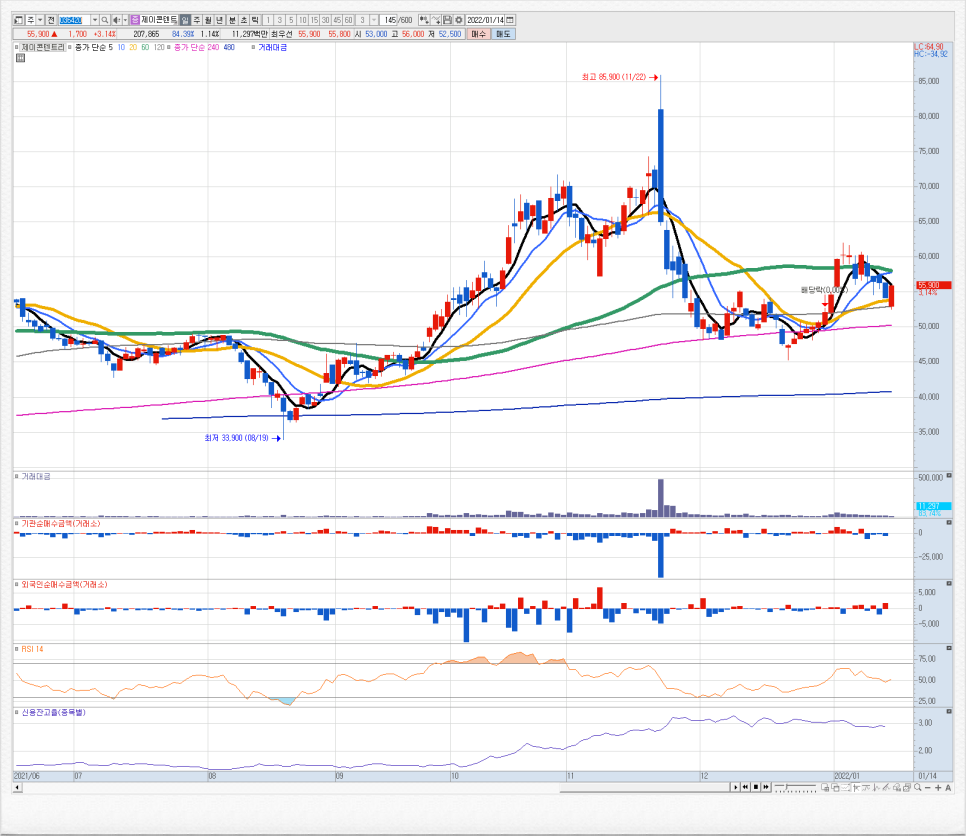The width and height of the screenshot is (966, 836).
Task: Switch to 분 (minute) period toggle
Action: point(232,20)
